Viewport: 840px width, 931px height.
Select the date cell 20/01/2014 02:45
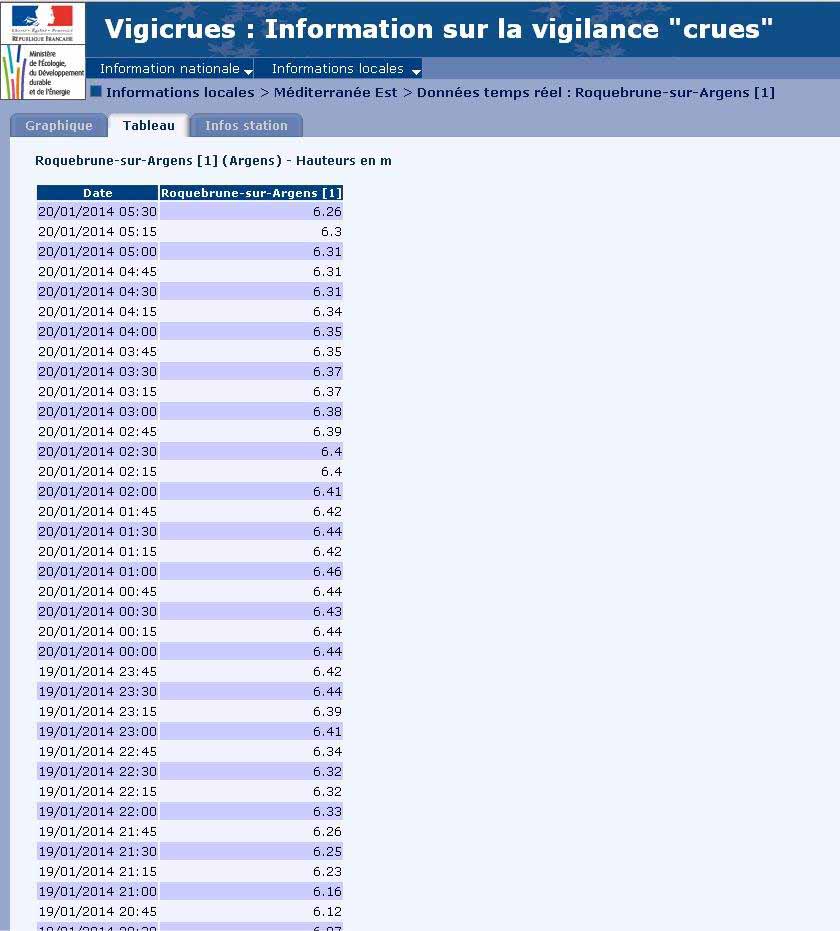(97, 431)
